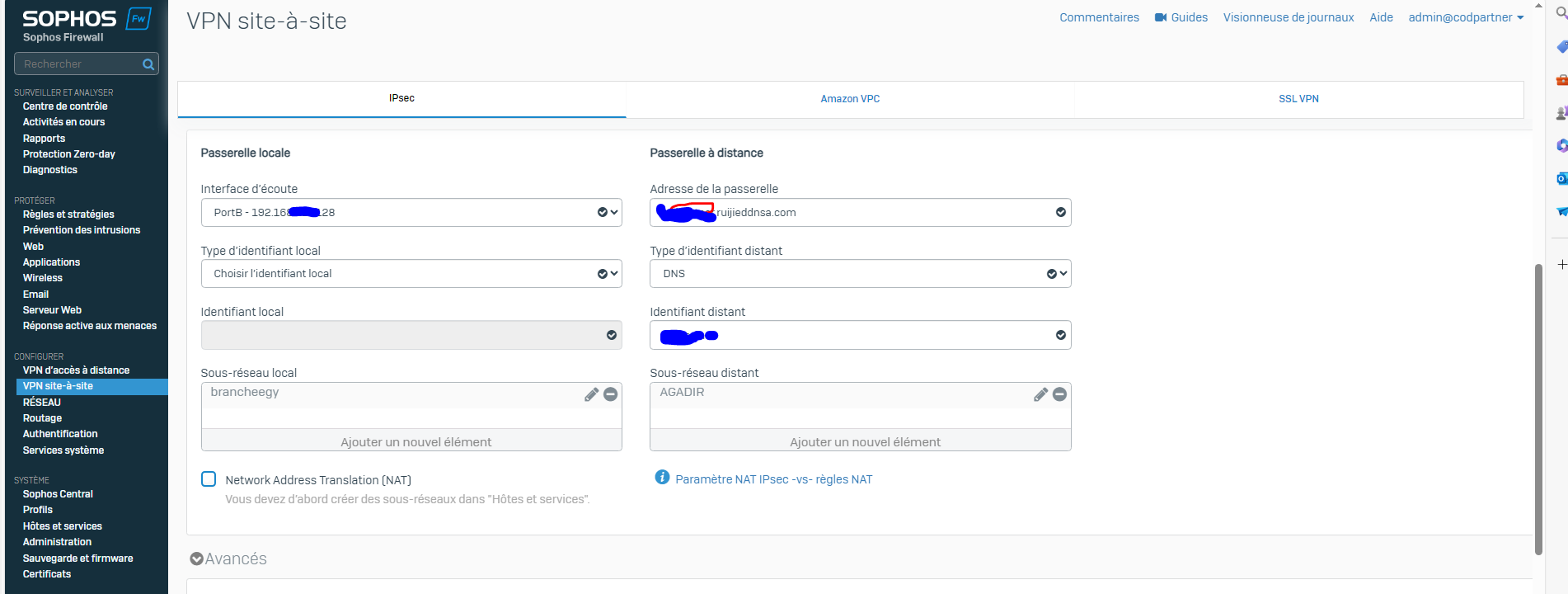Expand the Avancés section
The width and height of the screenshot is (1568, 594).
(x=228, y=559)
